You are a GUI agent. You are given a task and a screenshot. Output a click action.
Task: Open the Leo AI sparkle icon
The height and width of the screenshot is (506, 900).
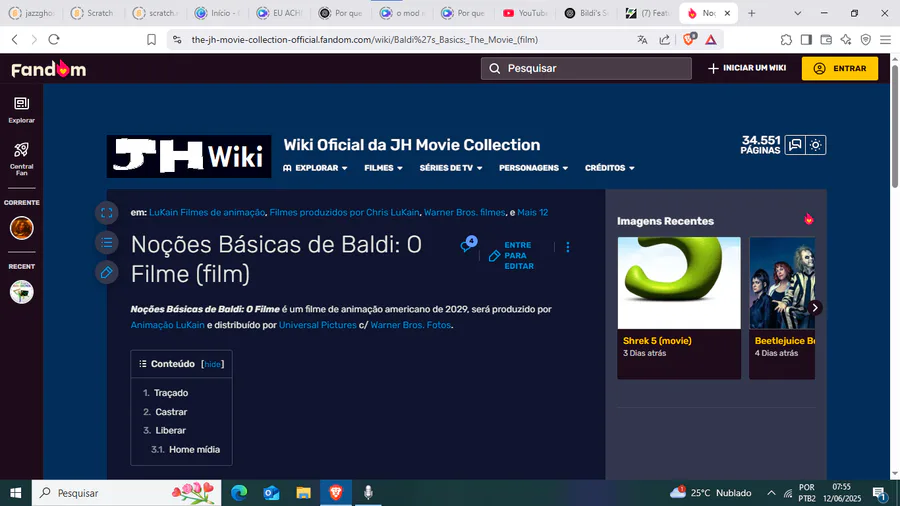(x=846, y=40)
